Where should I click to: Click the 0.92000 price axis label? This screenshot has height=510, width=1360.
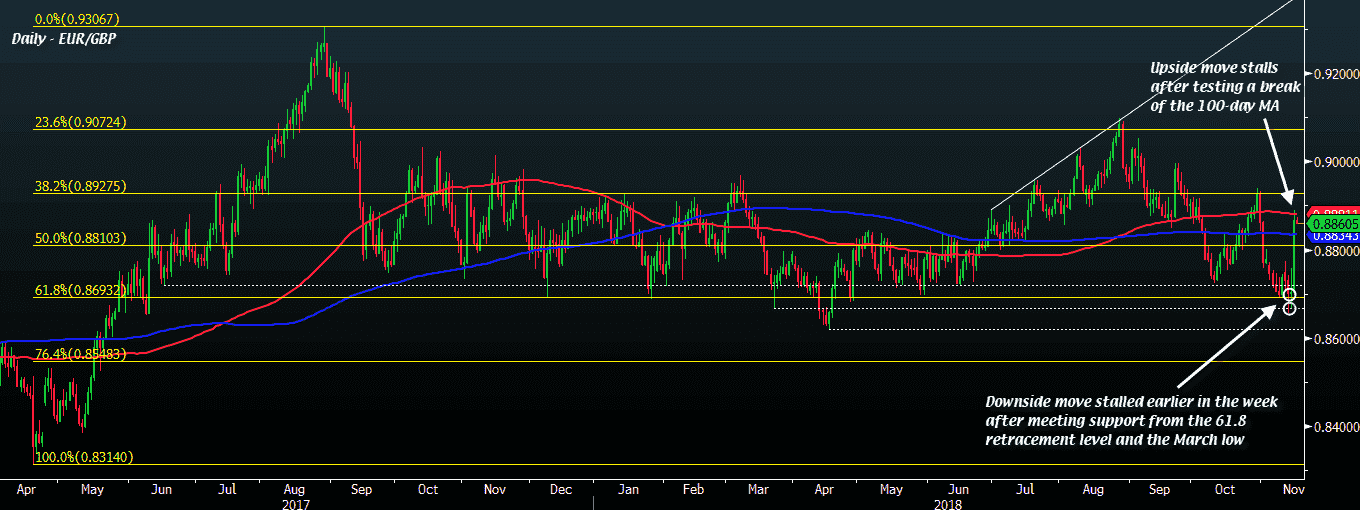[x=1331, y=74]
